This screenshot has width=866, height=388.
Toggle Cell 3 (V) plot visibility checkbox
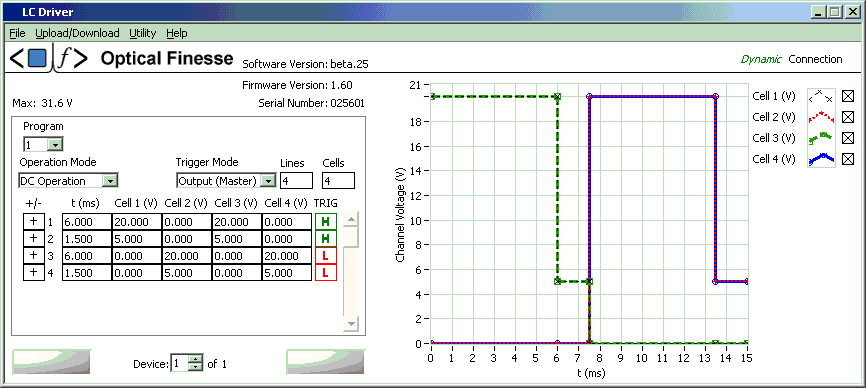(x=848, y=138)
